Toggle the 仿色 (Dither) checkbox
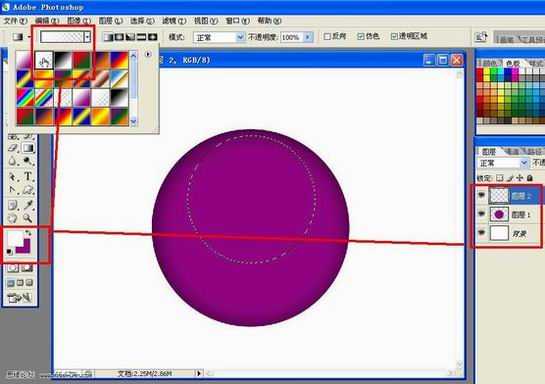 click(x=361, y=36)
